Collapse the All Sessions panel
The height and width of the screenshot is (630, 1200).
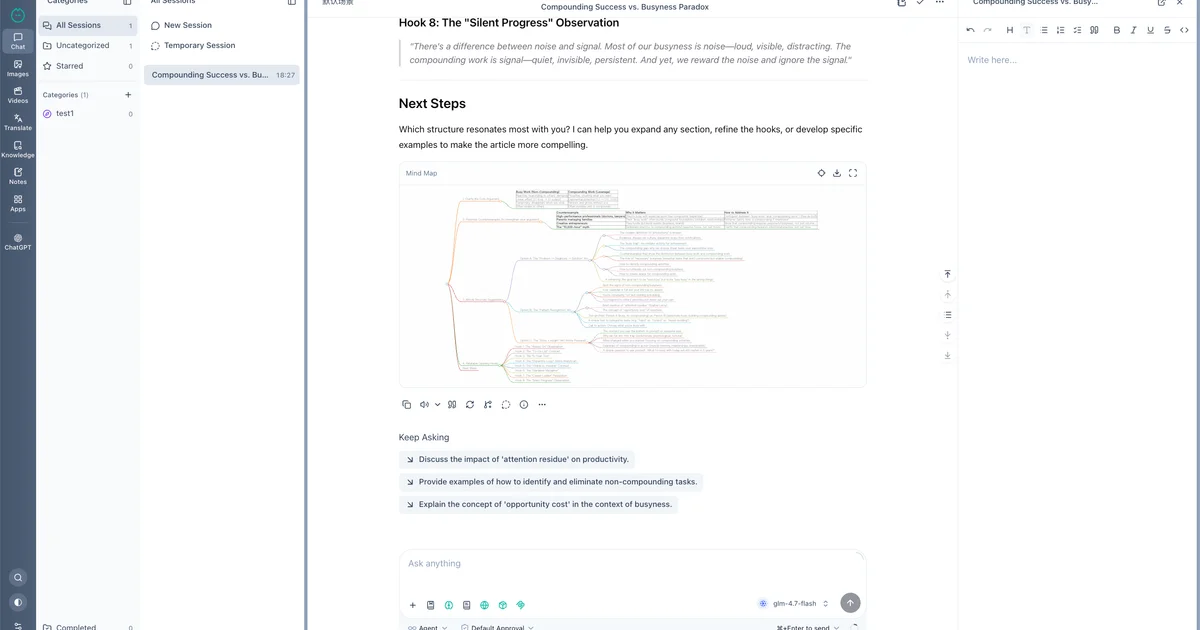[x=292, y=3]
